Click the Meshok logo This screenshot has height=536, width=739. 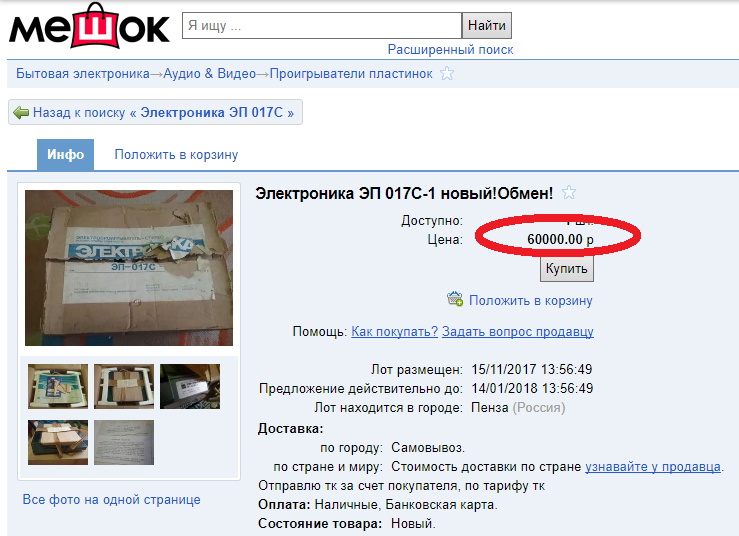coord(89,26)
